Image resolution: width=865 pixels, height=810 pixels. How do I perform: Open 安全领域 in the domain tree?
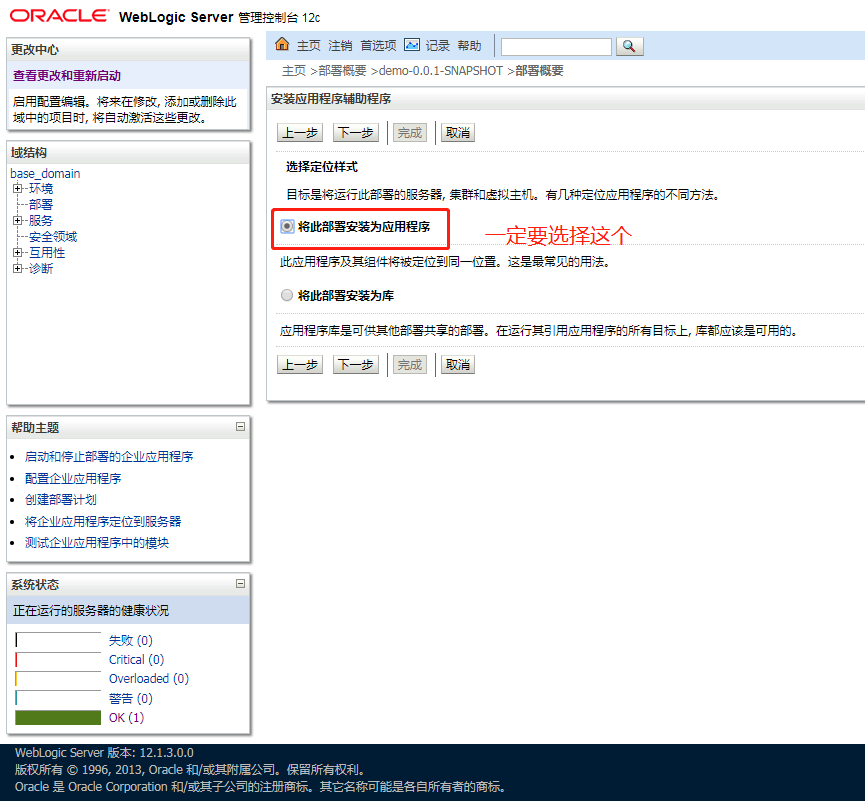point(53,237)
